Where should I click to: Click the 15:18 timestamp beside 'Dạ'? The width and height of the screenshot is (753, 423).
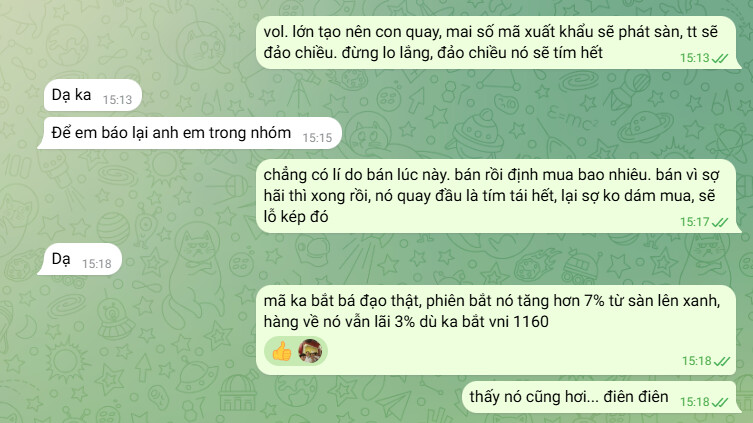tap(97, 264)
